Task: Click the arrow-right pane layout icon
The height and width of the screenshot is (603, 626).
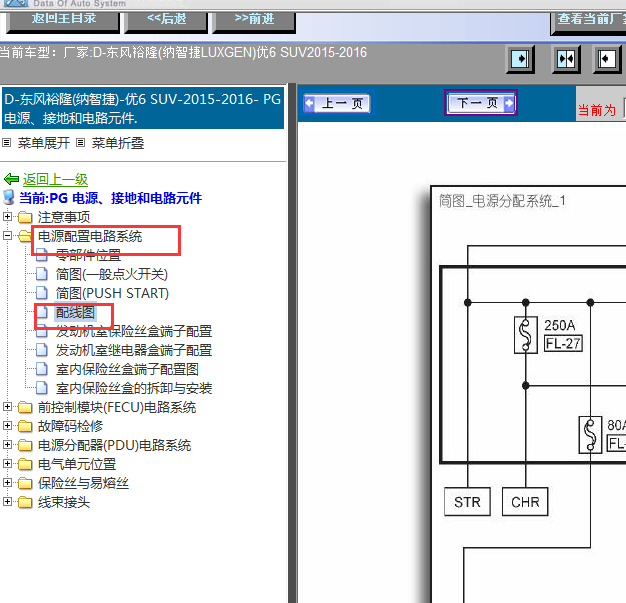Action: tap(520, 59)
